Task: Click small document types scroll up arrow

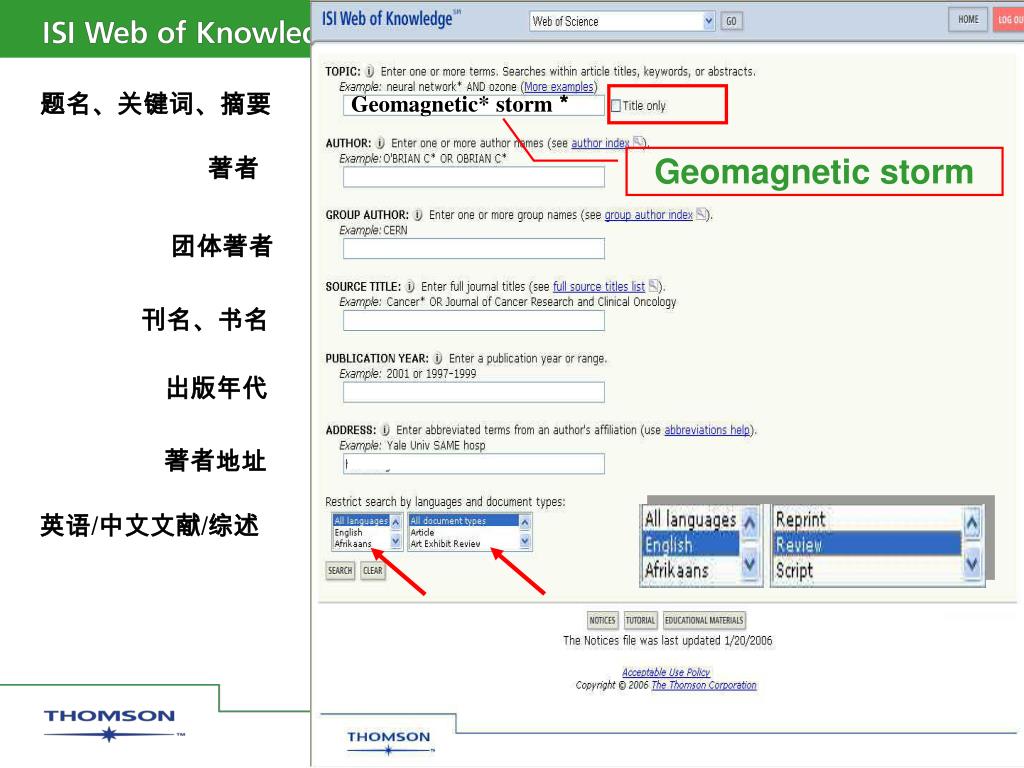Action: [x=524, y=522]
